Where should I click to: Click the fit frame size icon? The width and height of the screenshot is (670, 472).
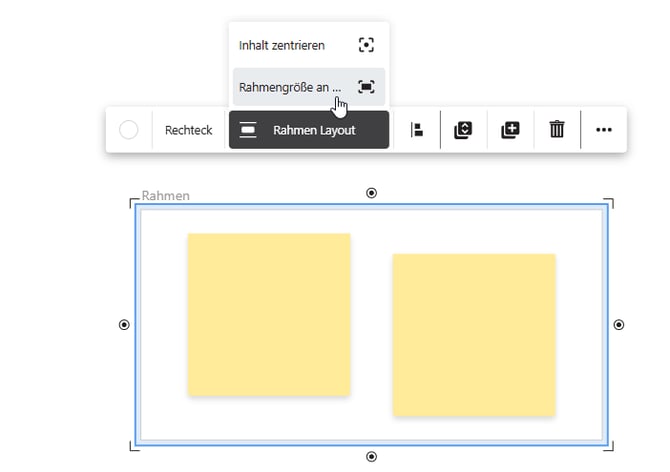pos(366,87)
